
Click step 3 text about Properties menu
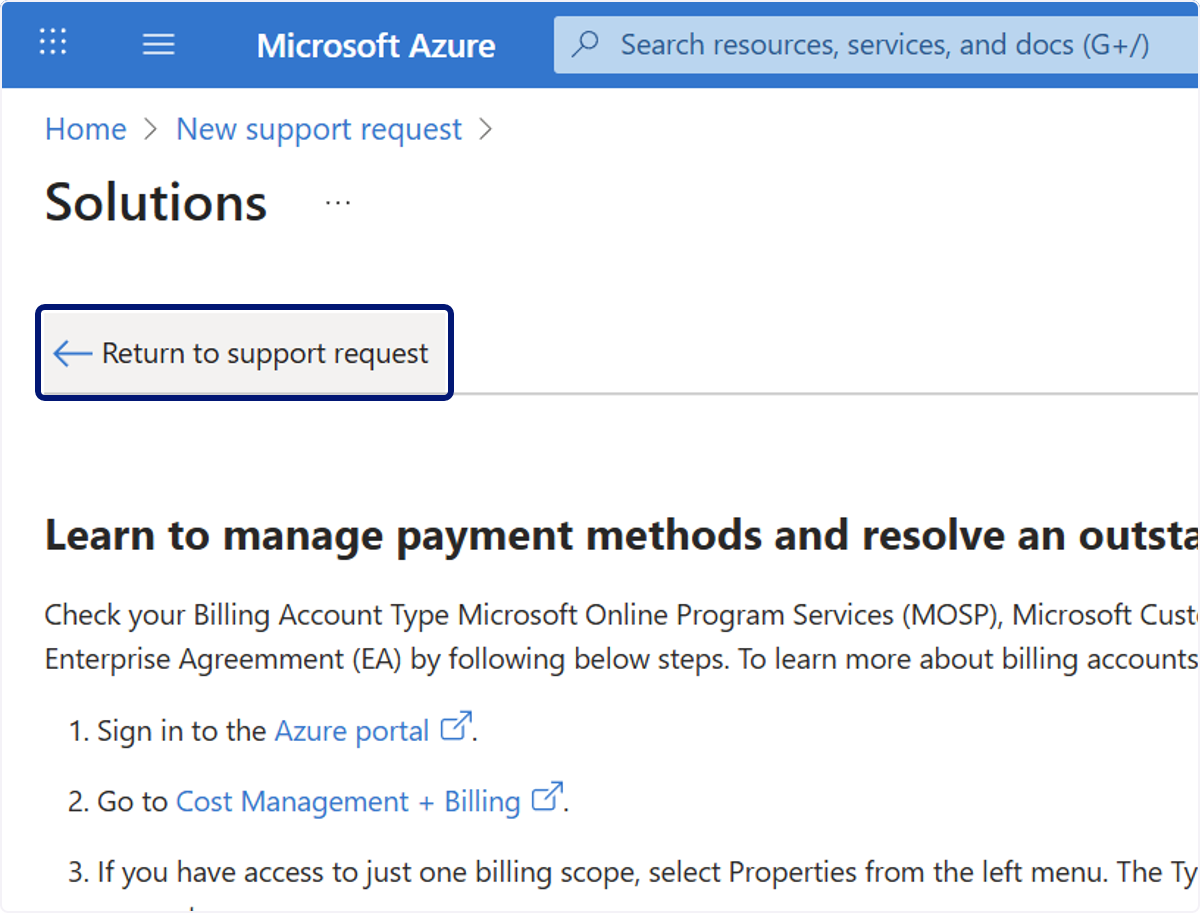[633, 872]
